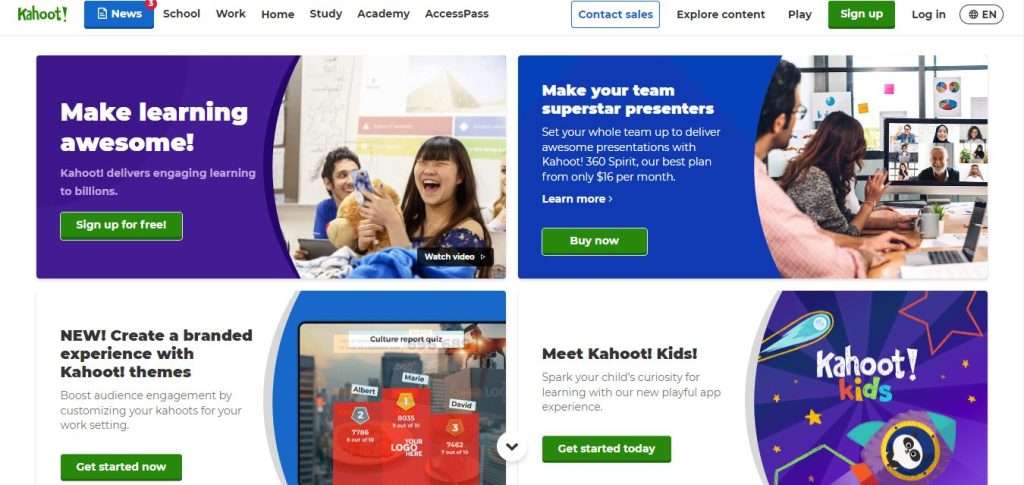Viewport: 1024px width, 485px height.
Task: Click the Kahoot! logo
Action: (x=42, y=14)
